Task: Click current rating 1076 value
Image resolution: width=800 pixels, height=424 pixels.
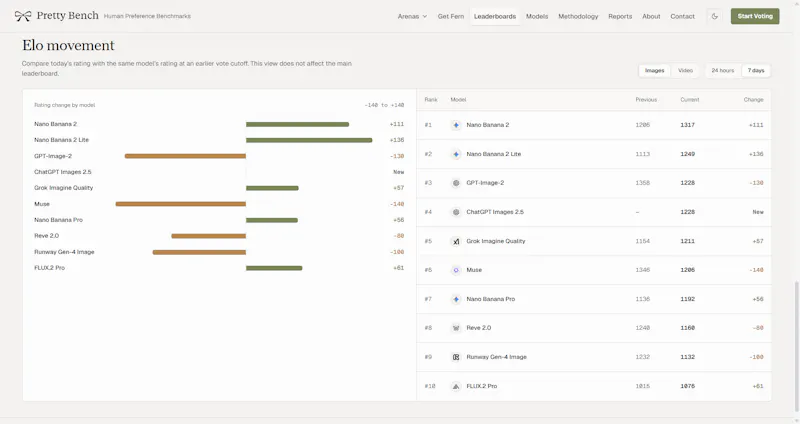Action: click(x=687, y=386)
